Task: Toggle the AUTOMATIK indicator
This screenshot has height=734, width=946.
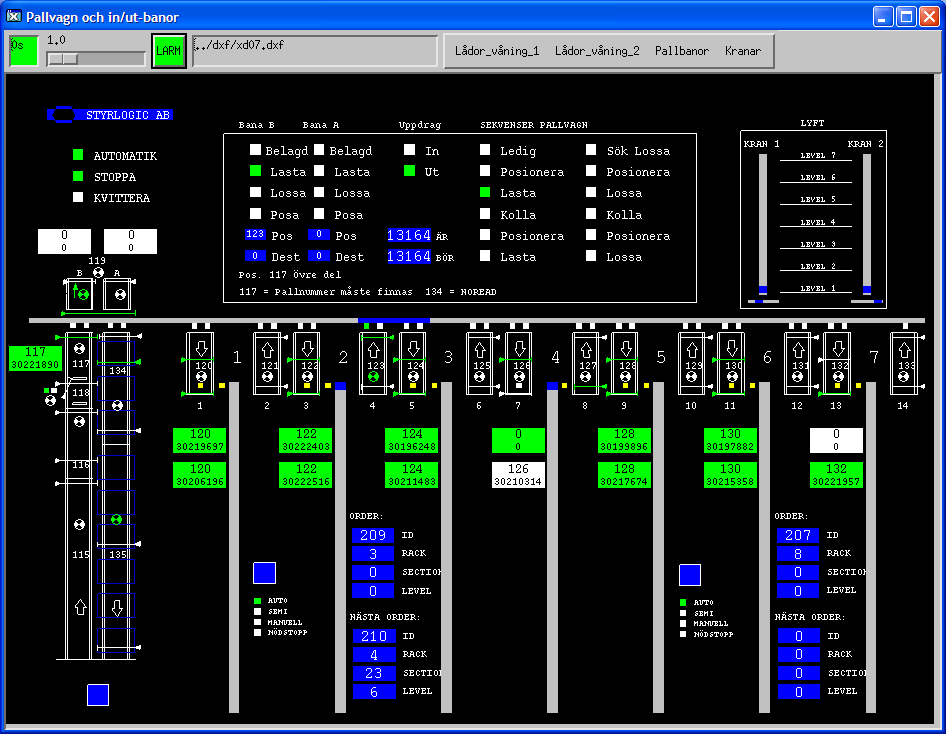Action: 78,155
